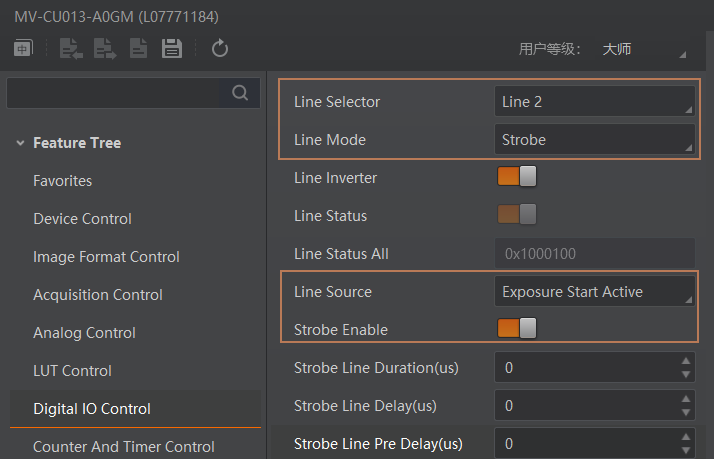
Task: Click the Line Status toggle
Action: click(x=517, y=214)
